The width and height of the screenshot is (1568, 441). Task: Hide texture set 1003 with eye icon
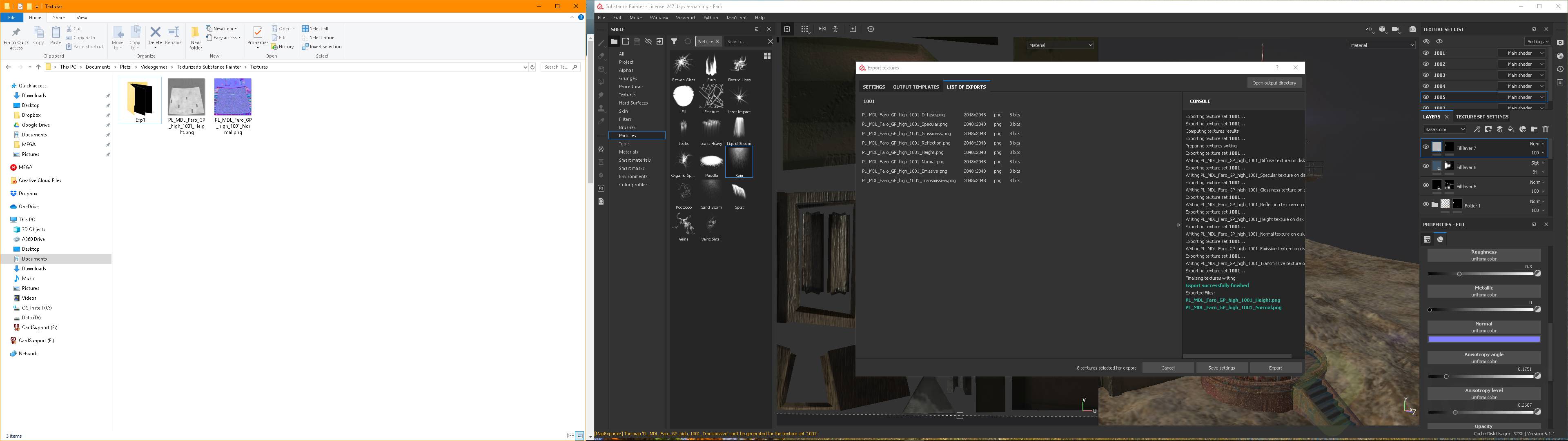point(1425,75)
